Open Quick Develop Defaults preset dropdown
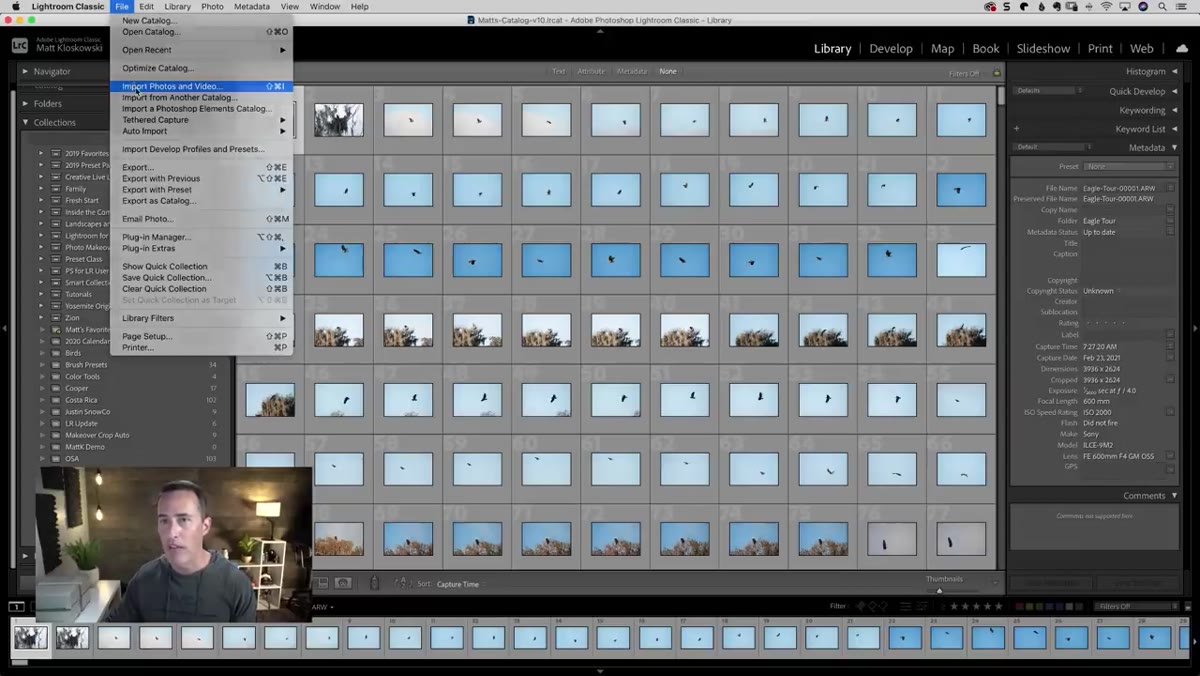The width and height of the screenshot is (1200, 676). pos(1049,90)
